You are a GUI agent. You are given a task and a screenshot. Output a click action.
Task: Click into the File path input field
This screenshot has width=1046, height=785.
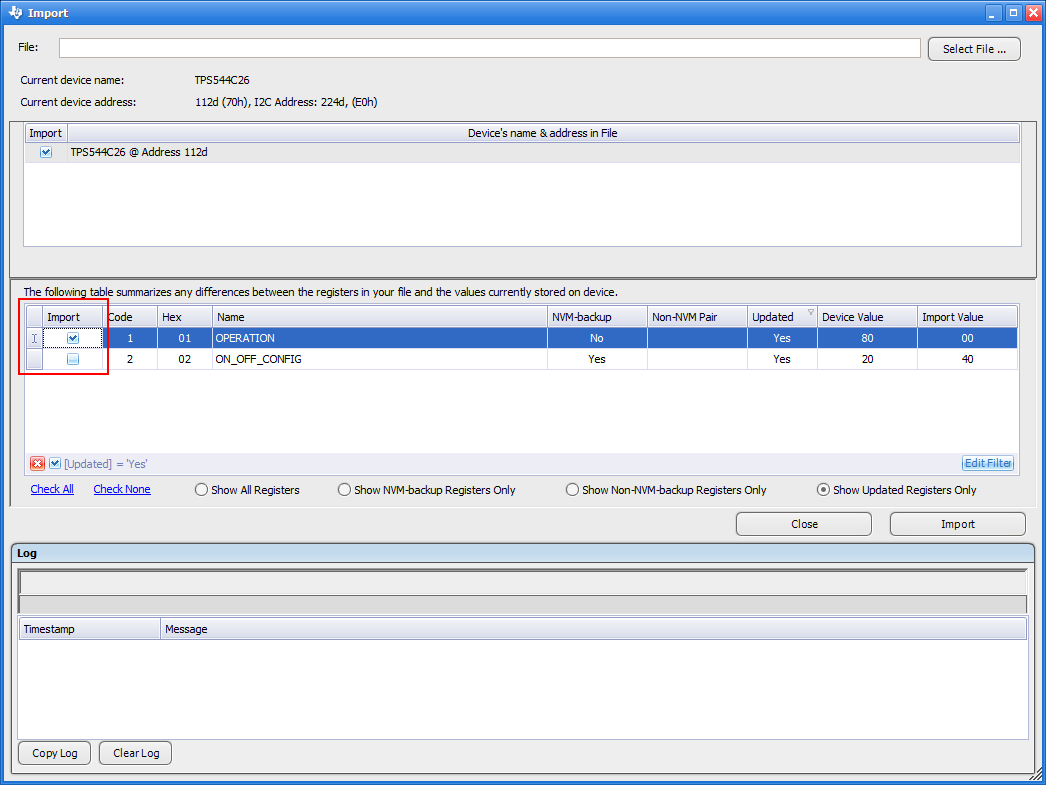[489, 48]
